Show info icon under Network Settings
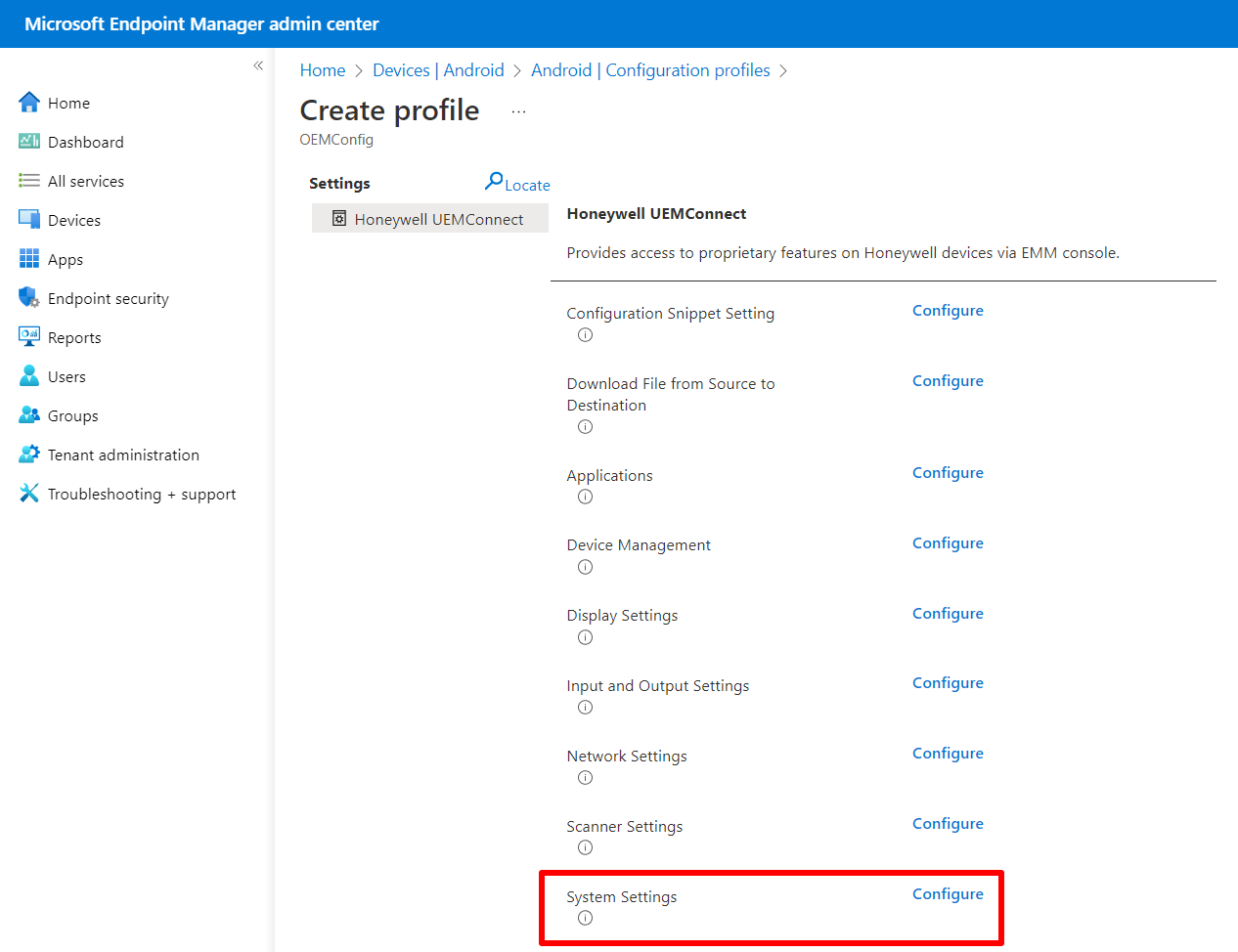This screenshot has height=952, width=1238. [x=585, y=778]
